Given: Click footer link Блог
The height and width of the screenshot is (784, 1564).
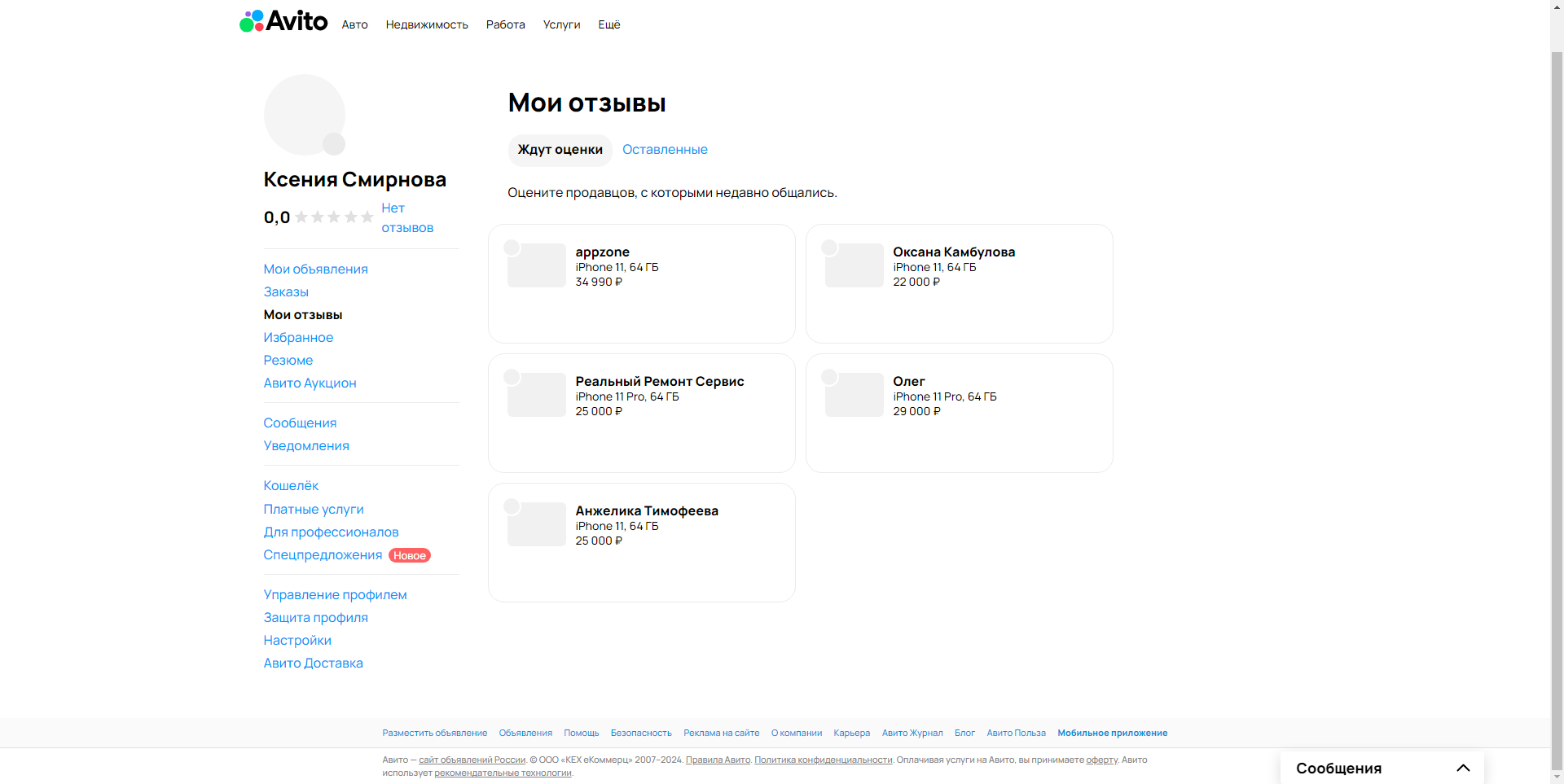Looking at the screenshot, I should (x=964, y=733).
